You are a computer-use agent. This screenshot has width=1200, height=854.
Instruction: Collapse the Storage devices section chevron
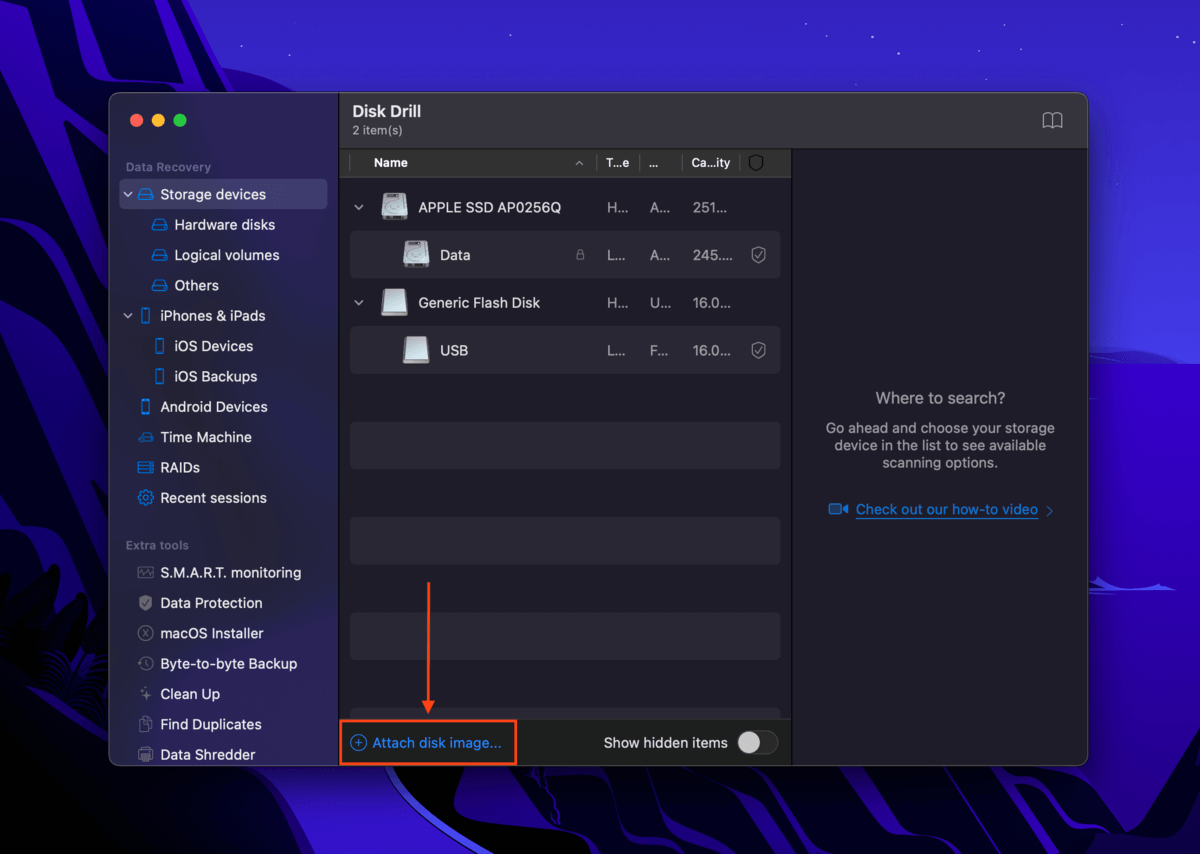click(128, 194)
